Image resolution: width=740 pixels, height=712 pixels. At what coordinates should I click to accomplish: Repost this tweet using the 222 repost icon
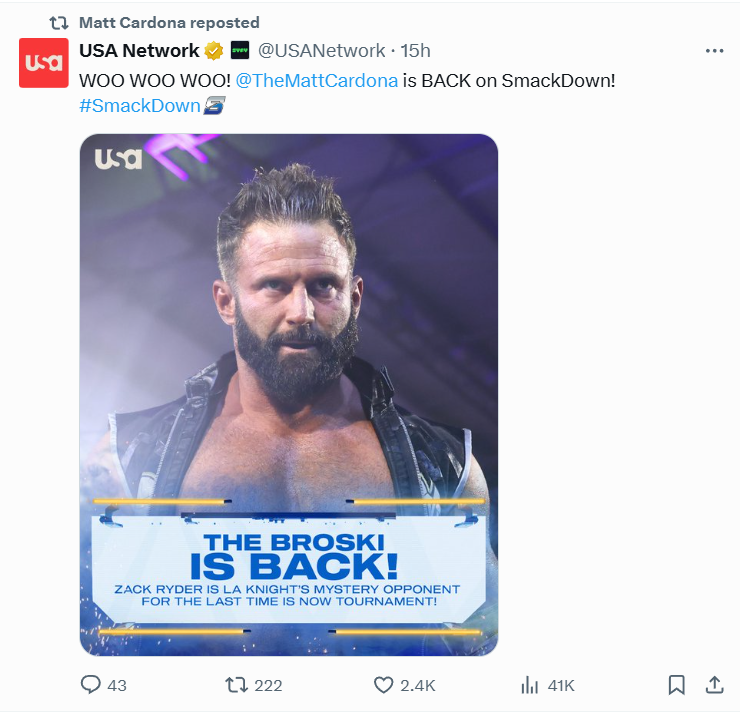pos(236,685)
